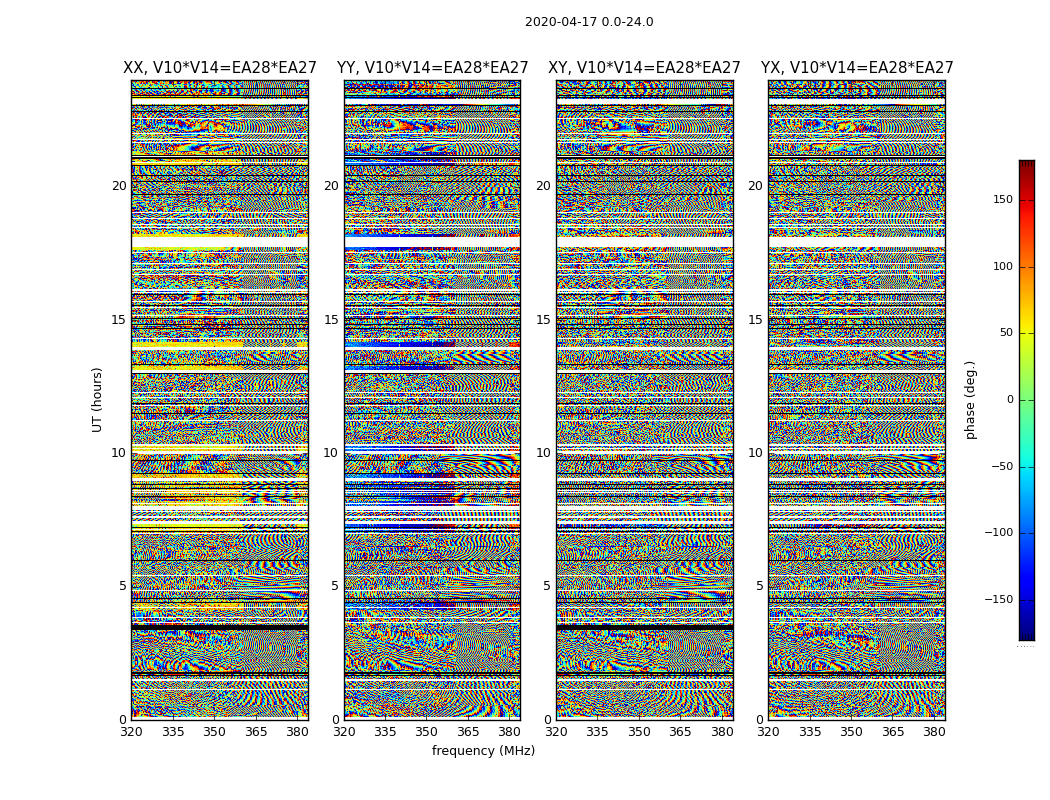Click inside the XY phase waterfall plot
This screenshot has height=800, width=1050.
click(x=644, y=400)
